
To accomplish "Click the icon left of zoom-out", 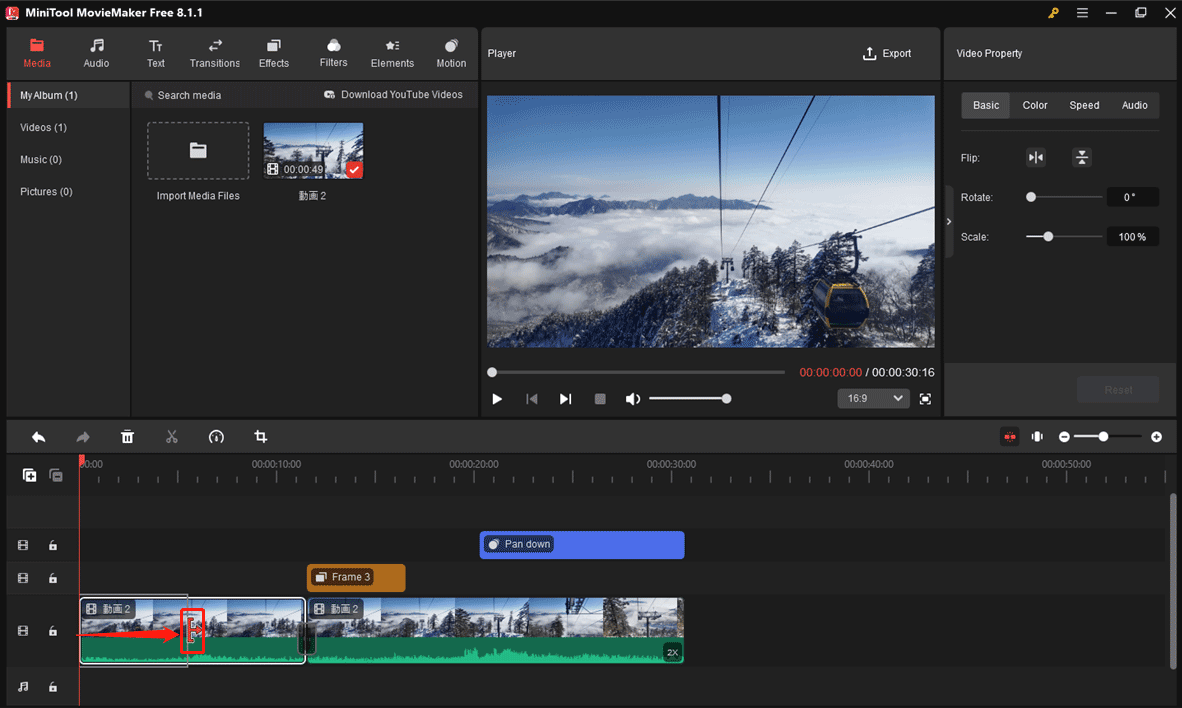I will coord(1037,437).
